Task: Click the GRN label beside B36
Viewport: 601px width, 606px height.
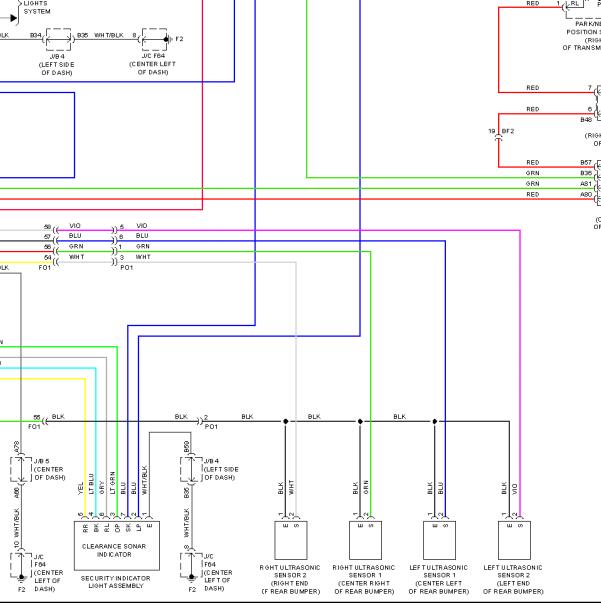Action: click(533, 173)
